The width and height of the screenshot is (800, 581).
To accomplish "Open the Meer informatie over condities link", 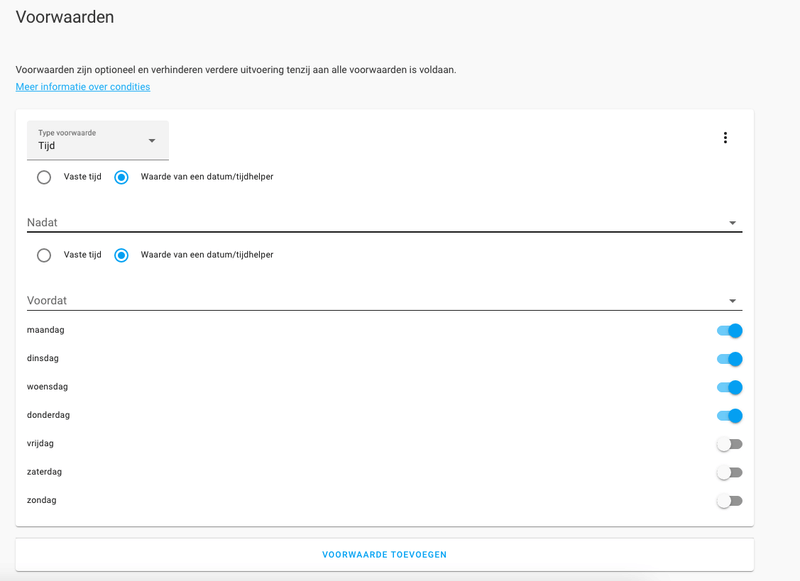I will (x=82, y=86).
